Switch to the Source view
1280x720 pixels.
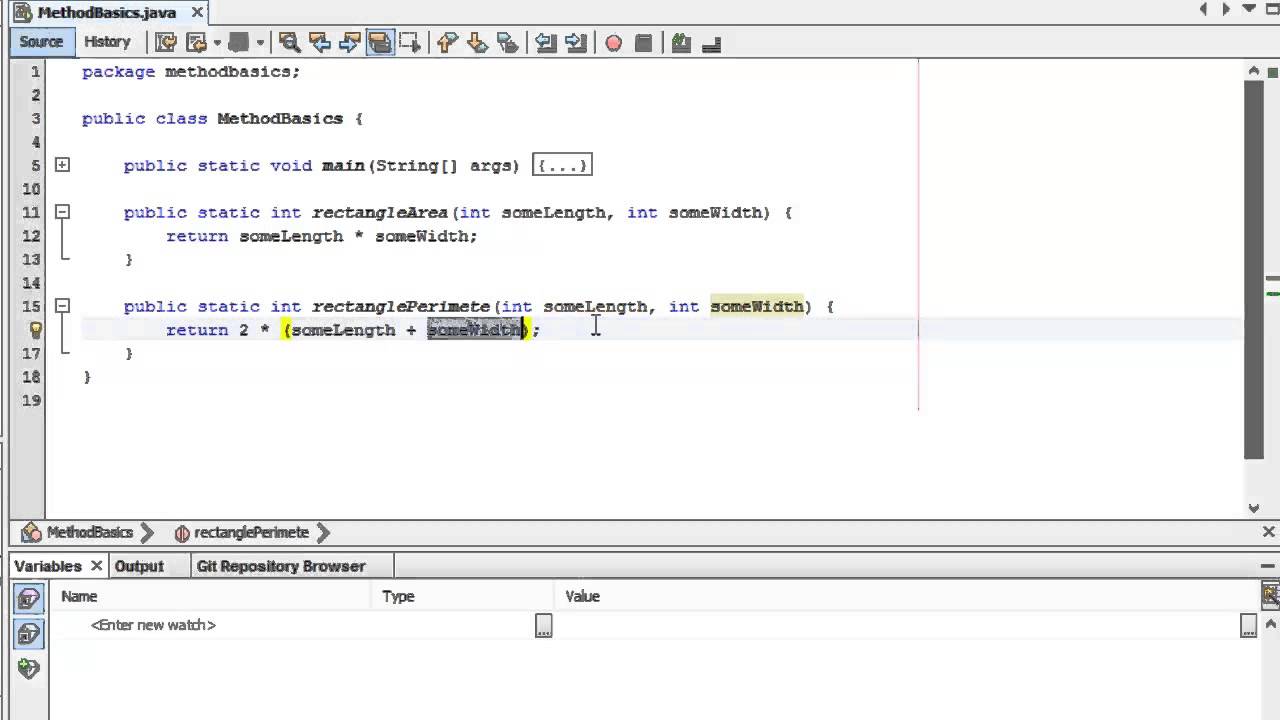tap(41, 42)
